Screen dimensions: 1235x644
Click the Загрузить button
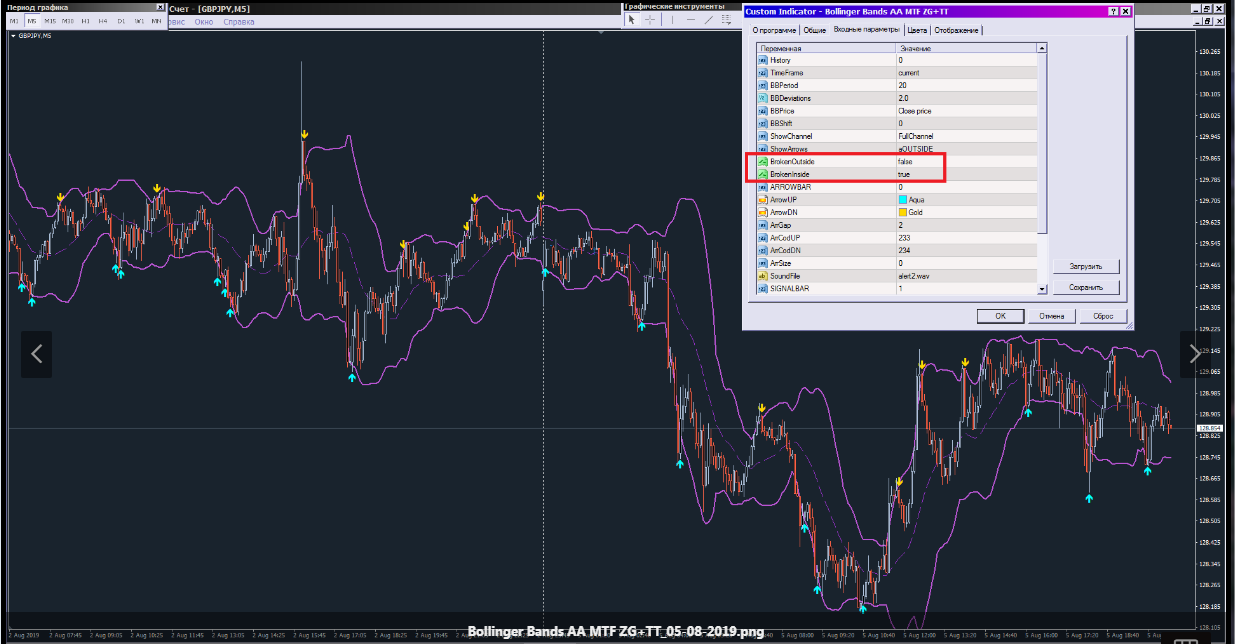1086,267
